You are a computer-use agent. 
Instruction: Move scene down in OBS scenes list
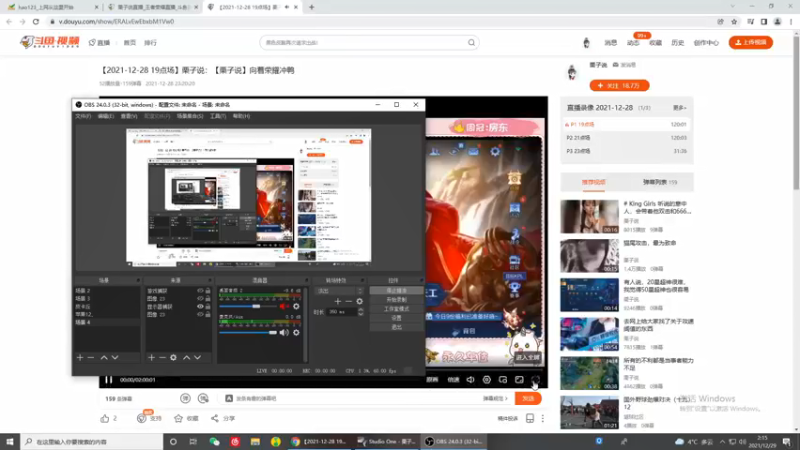click(115, 358)
